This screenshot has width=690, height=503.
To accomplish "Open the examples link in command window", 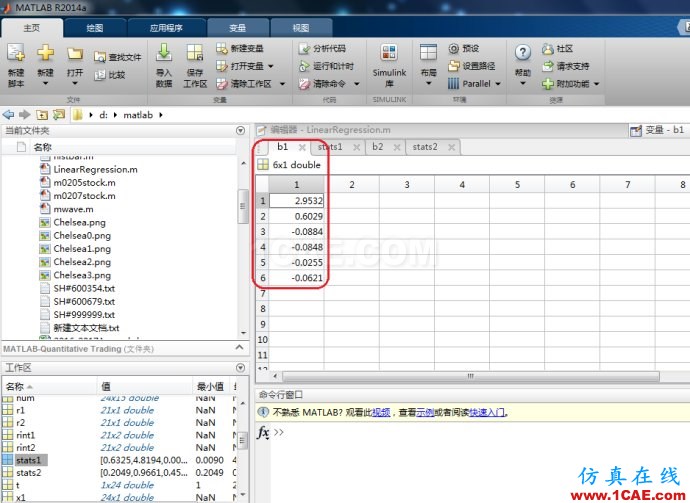I will pyautogui.click(x=425, y=412).
